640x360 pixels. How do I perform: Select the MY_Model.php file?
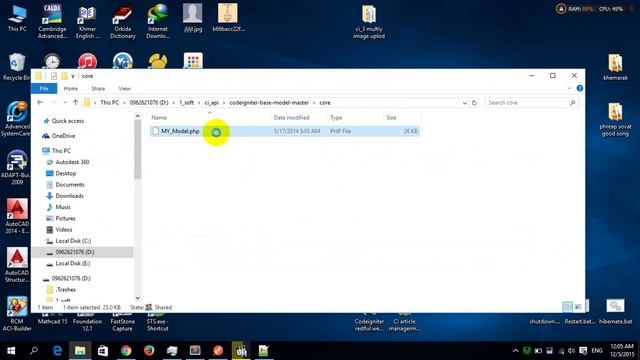click(x=284, y=131)
